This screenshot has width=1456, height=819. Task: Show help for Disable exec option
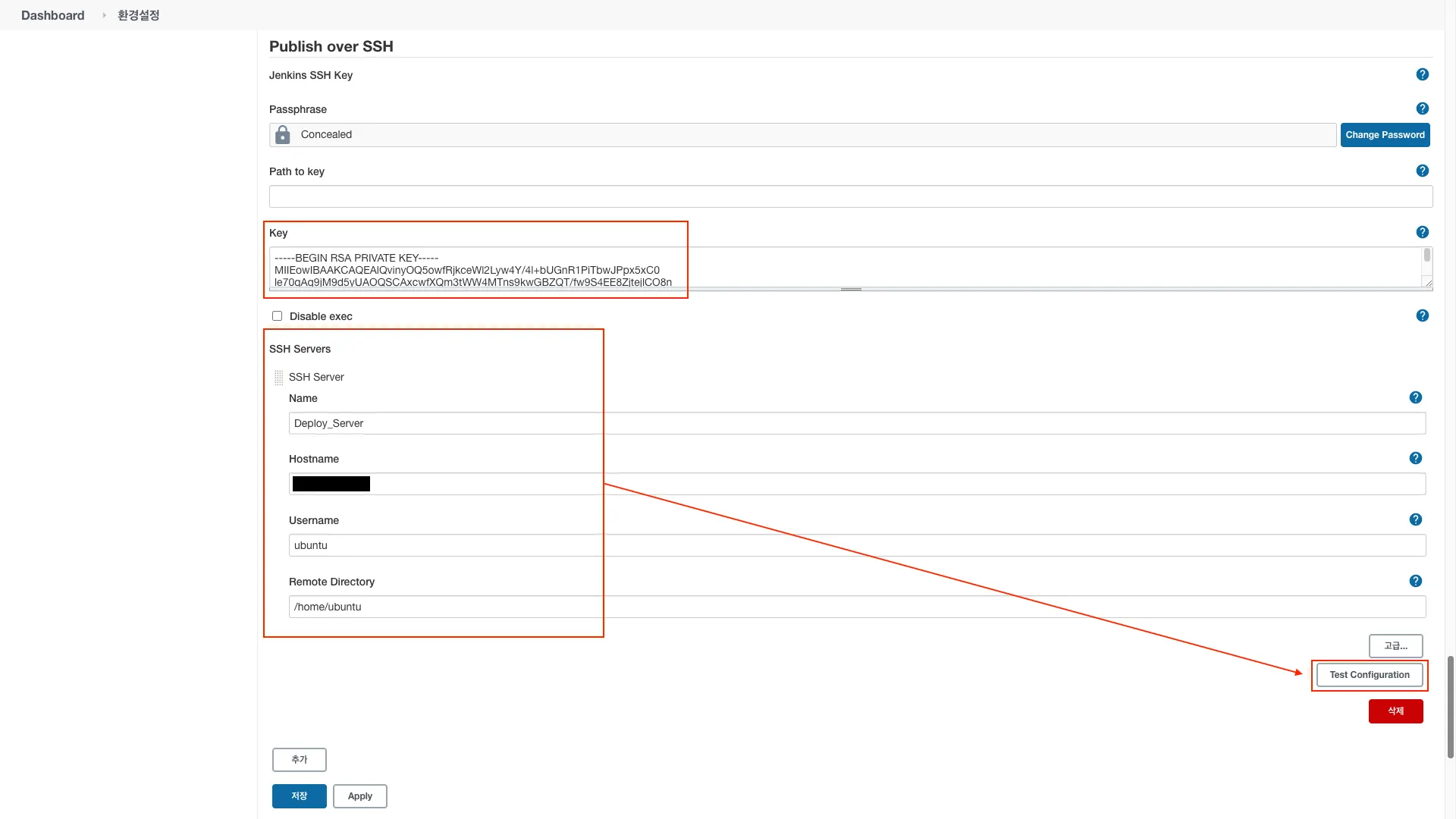click(x=1422, y=315)
